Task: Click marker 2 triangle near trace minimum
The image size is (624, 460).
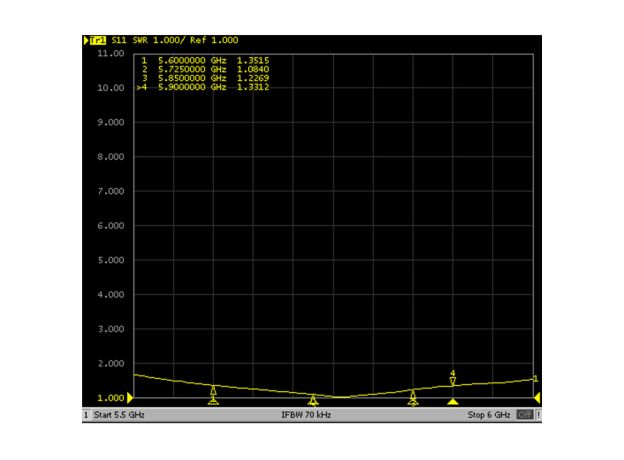Action: pos(313,399)
